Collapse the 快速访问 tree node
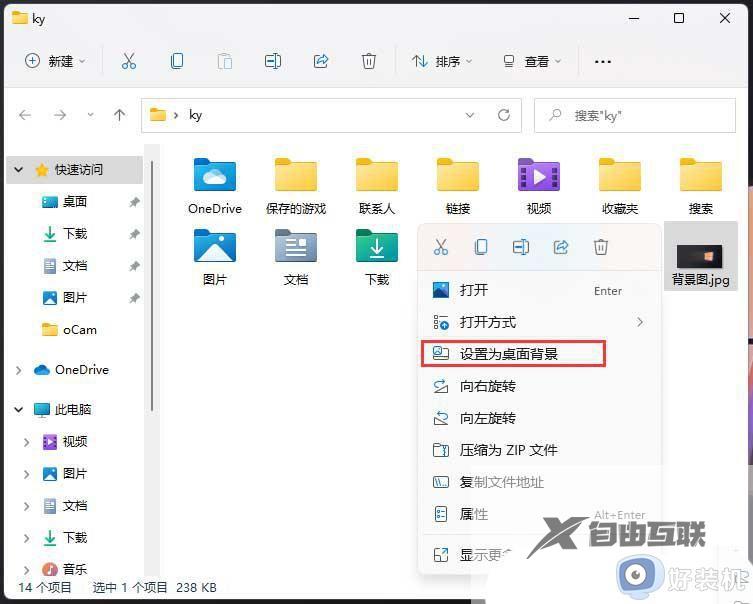This screenshot has height=604, width=753. click(19, 169)
